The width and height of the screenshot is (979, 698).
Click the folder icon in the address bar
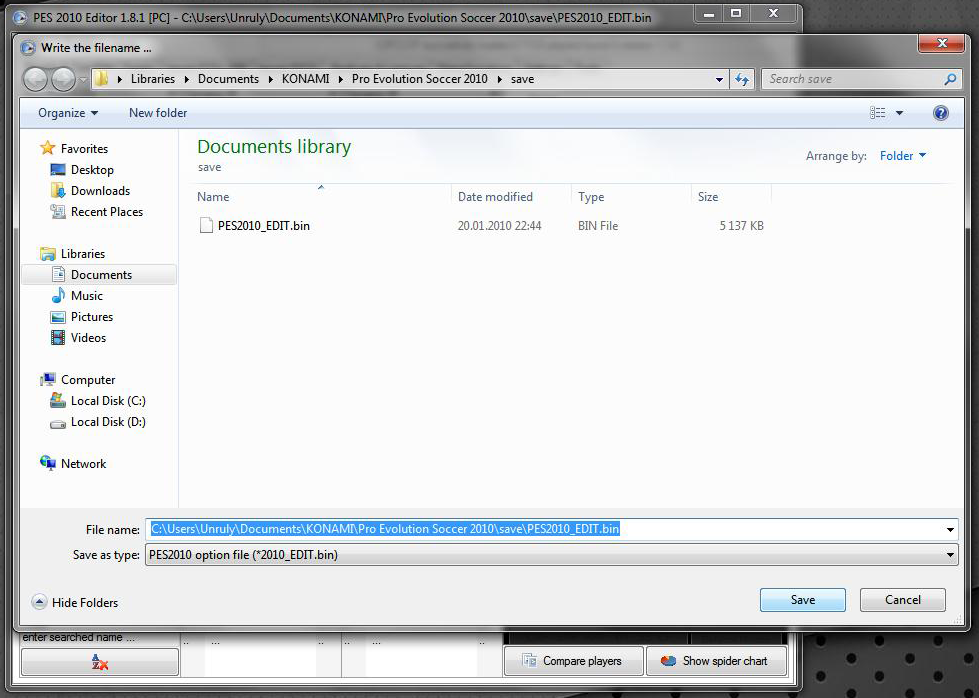[101, 79]
